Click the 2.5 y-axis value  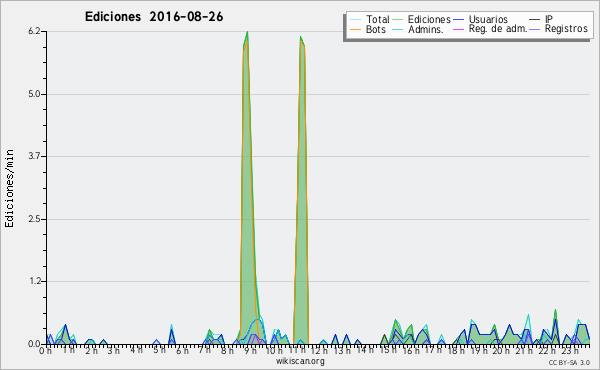(34, 219)
